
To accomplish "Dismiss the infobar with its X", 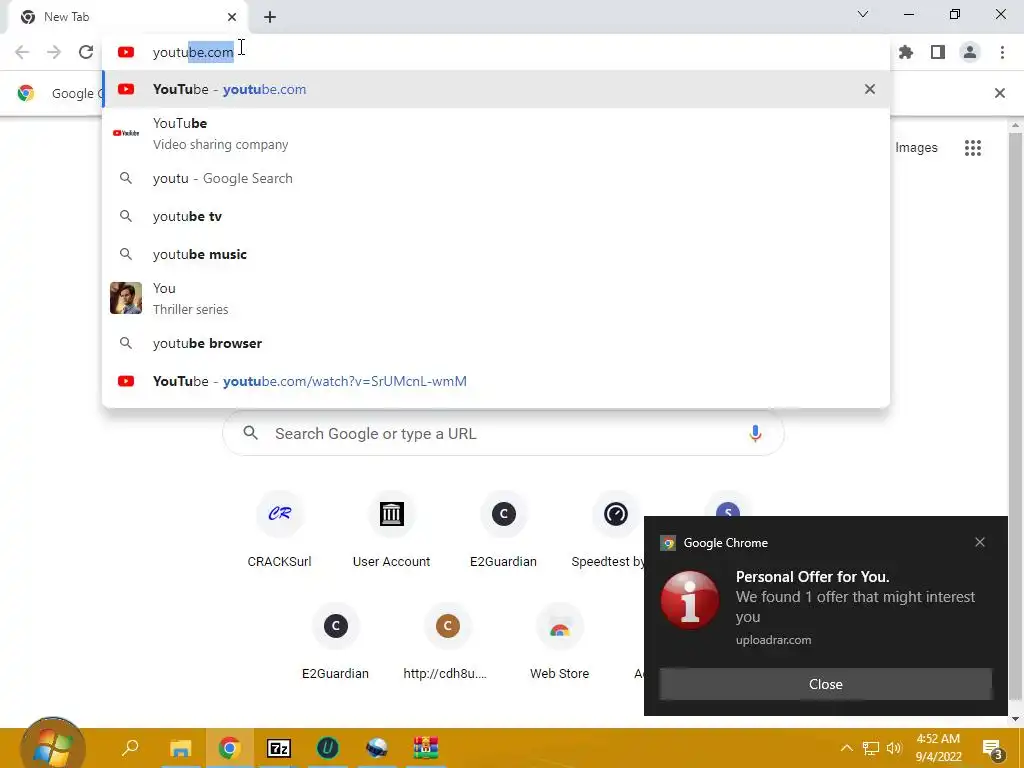I will pos(999,93).
